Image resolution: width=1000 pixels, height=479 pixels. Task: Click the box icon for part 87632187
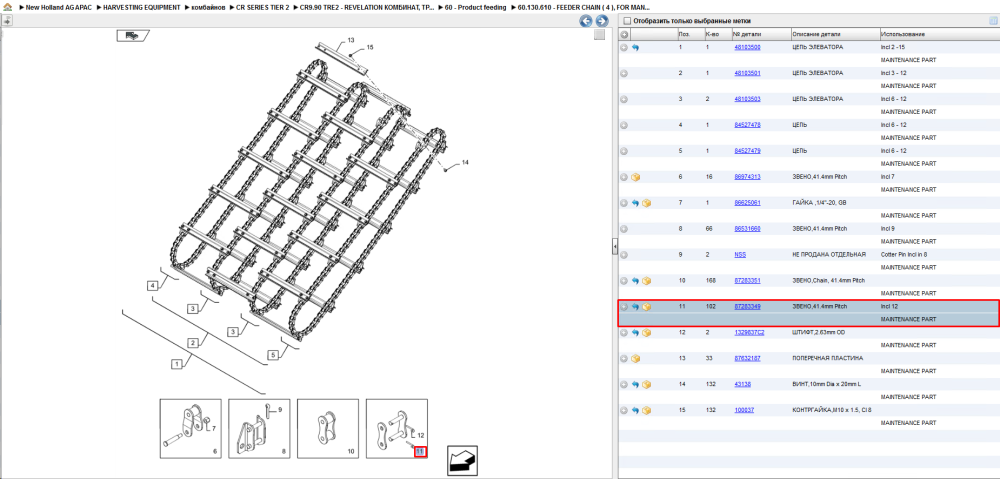(x=635, y=358)
